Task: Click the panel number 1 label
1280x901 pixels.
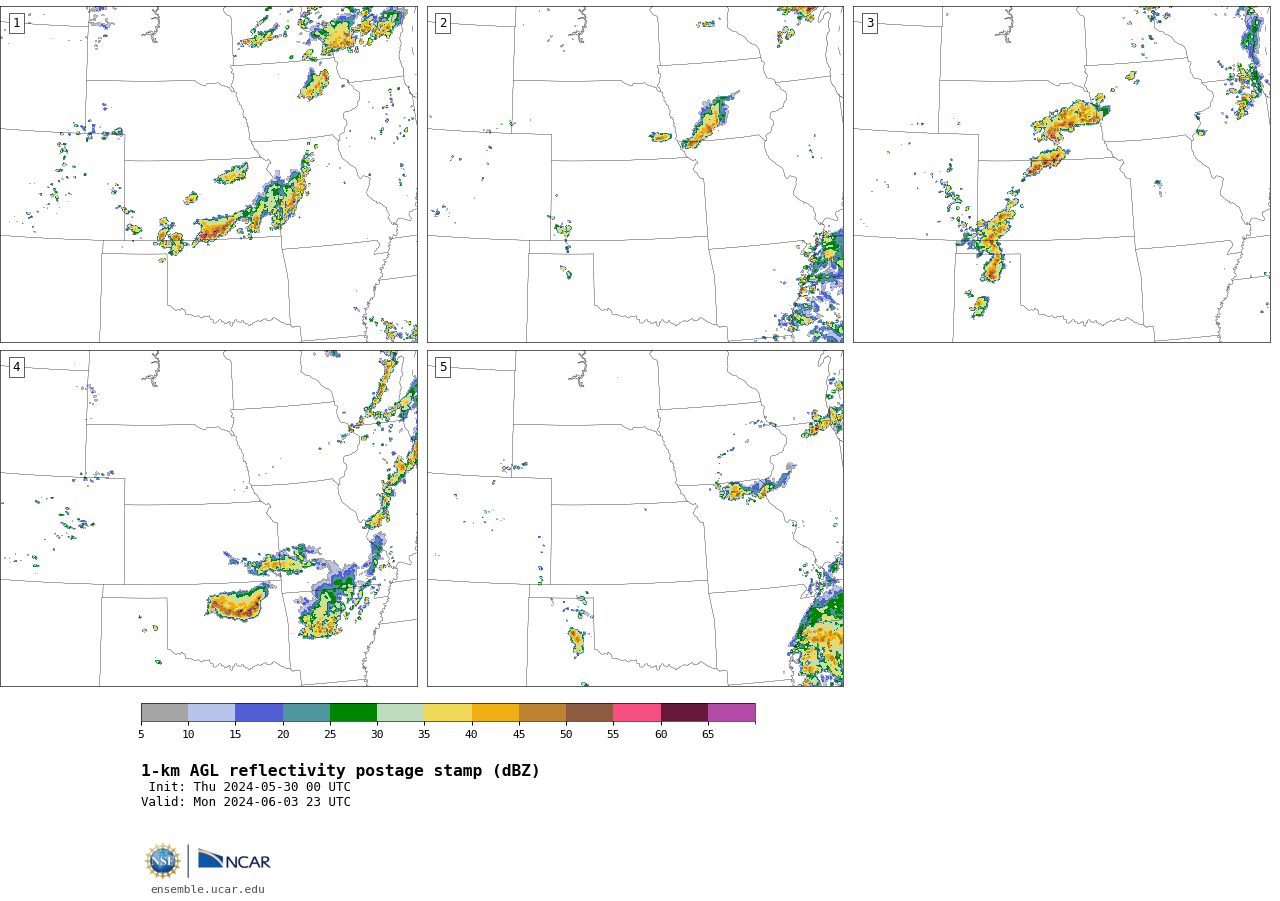Action: (16, 23)
